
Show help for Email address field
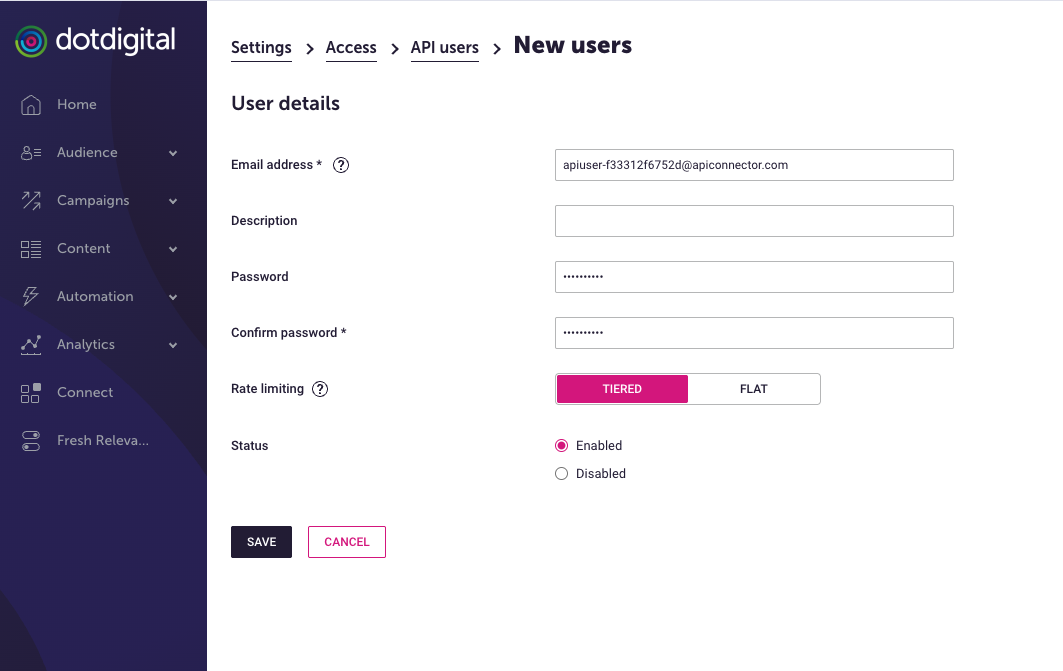pyautogui.click(x=340, y=165)
